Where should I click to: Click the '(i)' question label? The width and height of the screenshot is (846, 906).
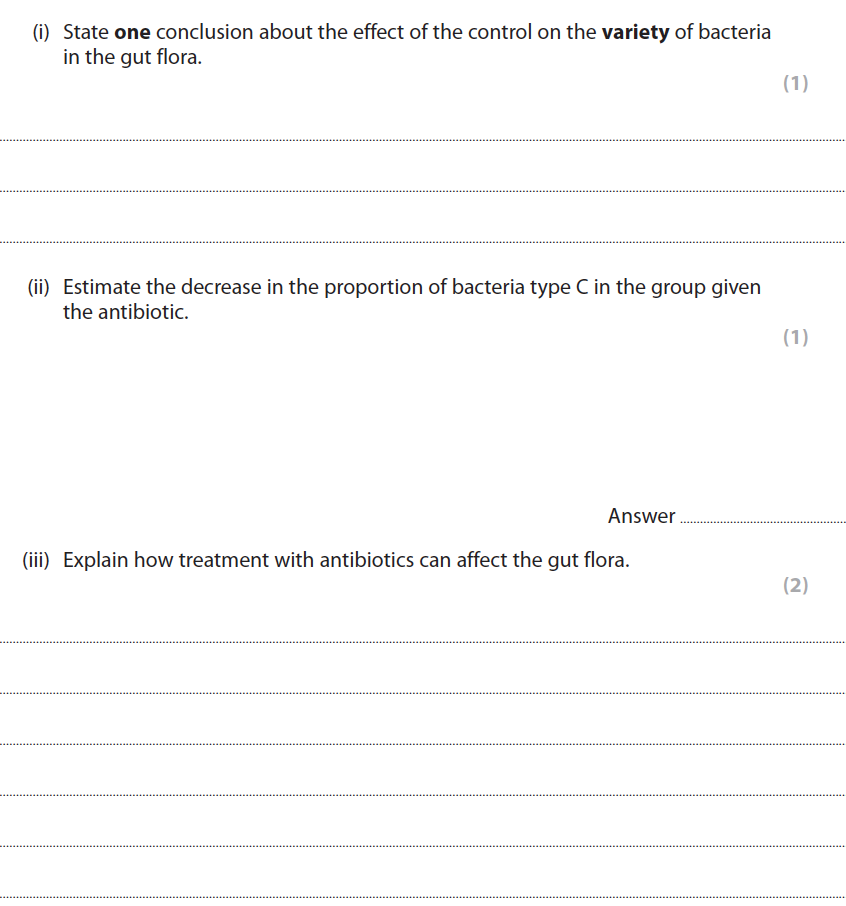pos(40,32)
